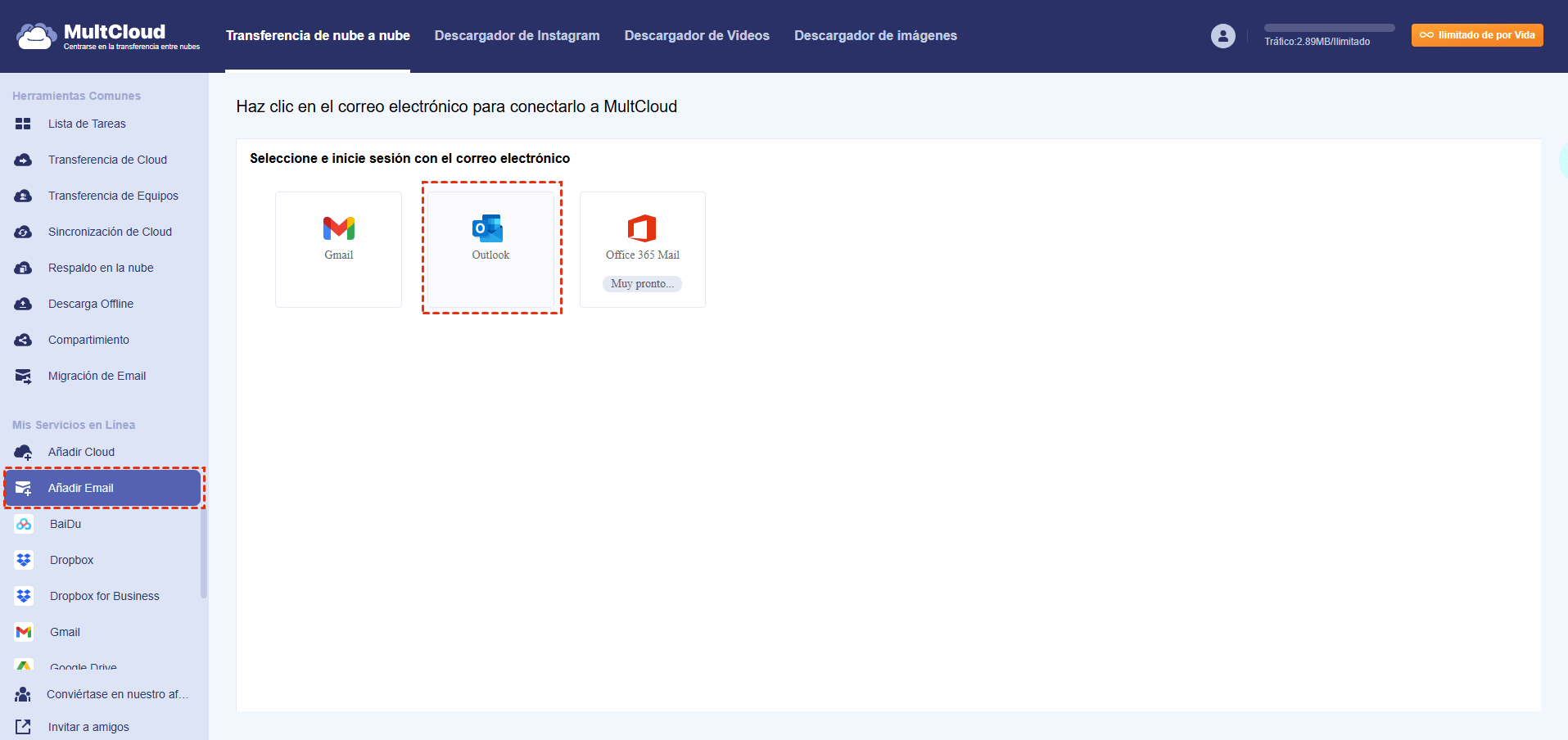Click the MultCloud cloud logo
This screenshot has height=740, width=1568.
(36, 36)
